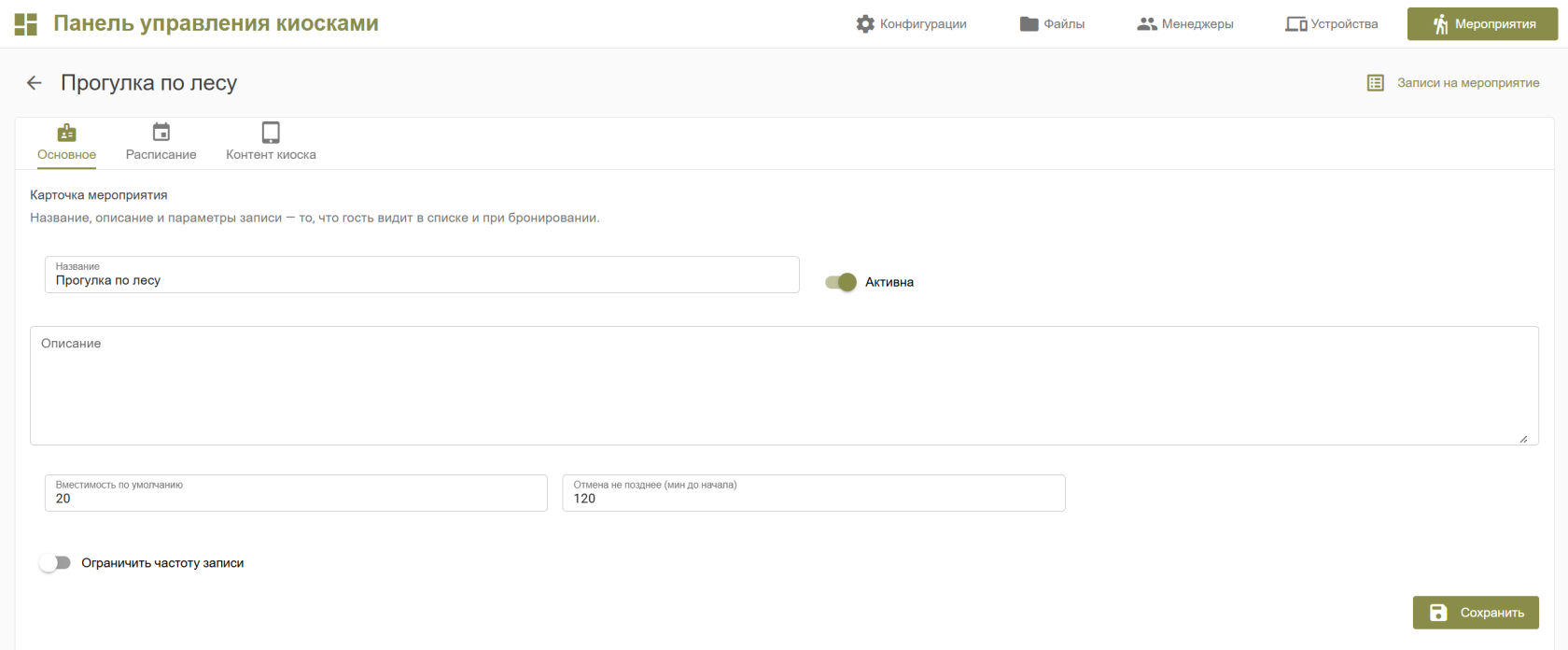Open the Файлы section

[1052, 24]
